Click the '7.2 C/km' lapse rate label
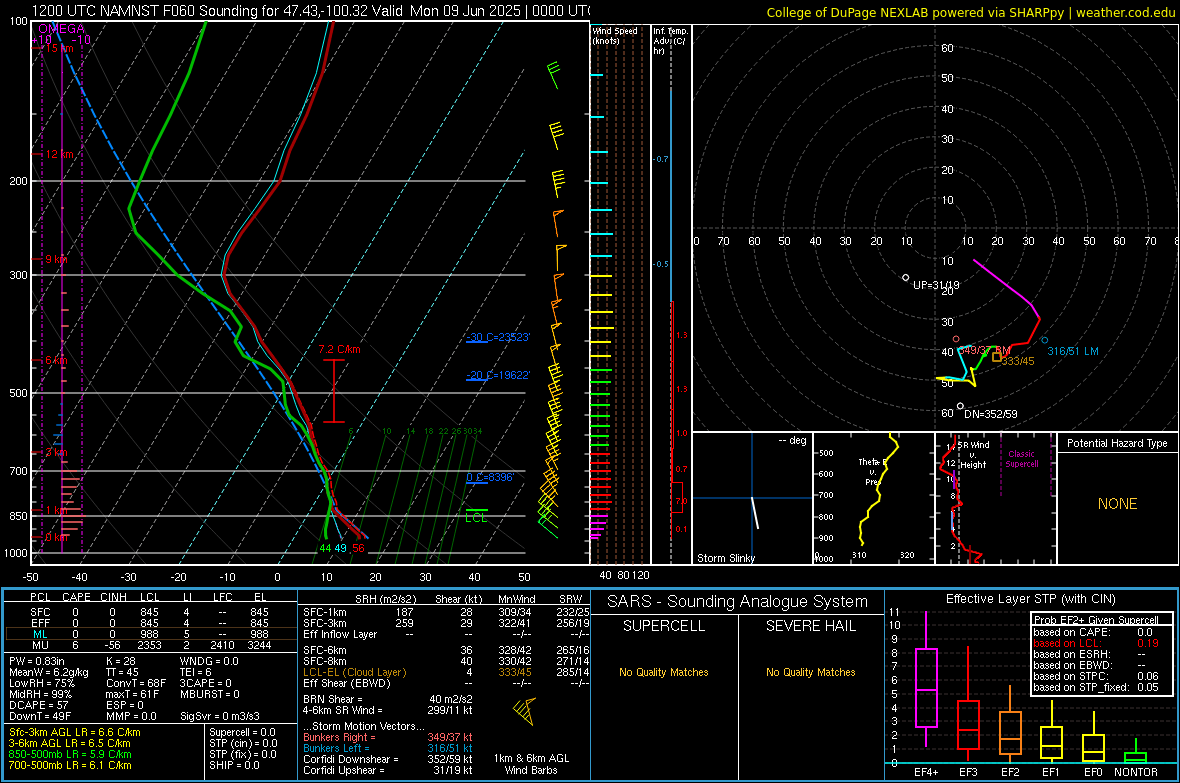Viewport: 1180px width, 783px height. click(x=339, y=349)
